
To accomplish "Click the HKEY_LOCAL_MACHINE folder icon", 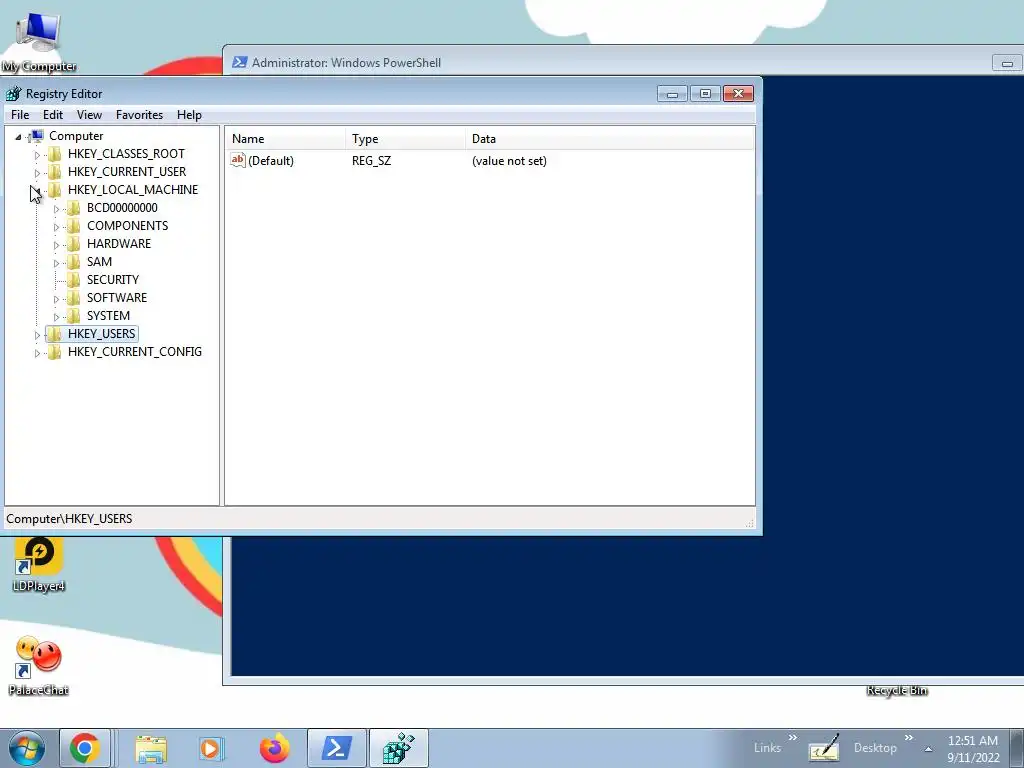I will (x=55, y=189).
